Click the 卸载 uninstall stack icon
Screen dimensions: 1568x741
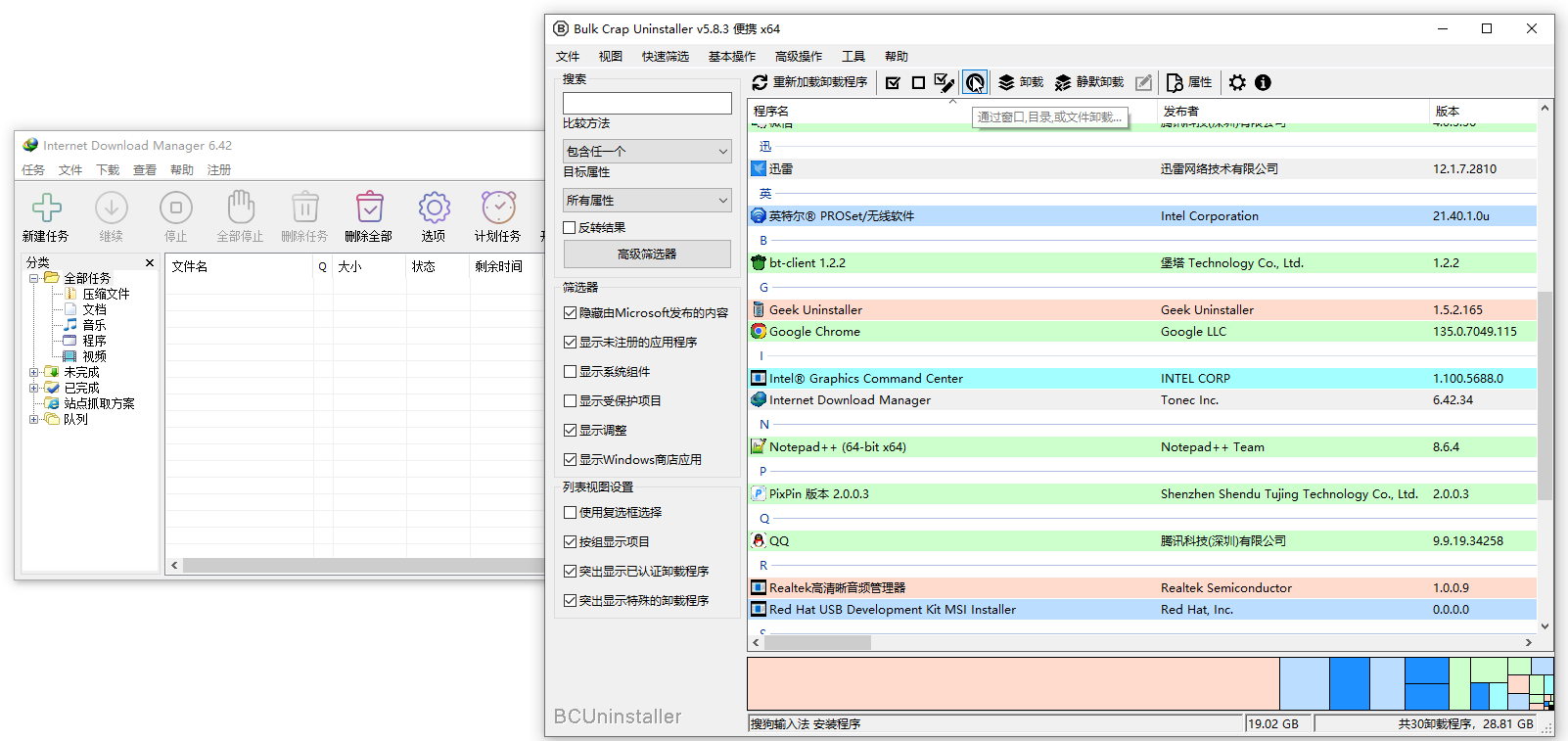1006,82
